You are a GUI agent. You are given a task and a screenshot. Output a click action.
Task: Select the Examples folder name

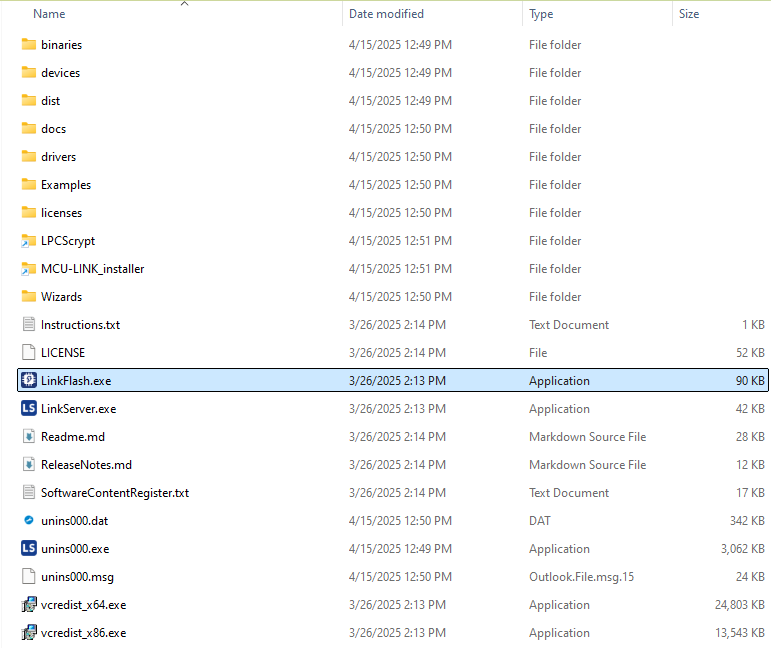click(x=66, y=185)
